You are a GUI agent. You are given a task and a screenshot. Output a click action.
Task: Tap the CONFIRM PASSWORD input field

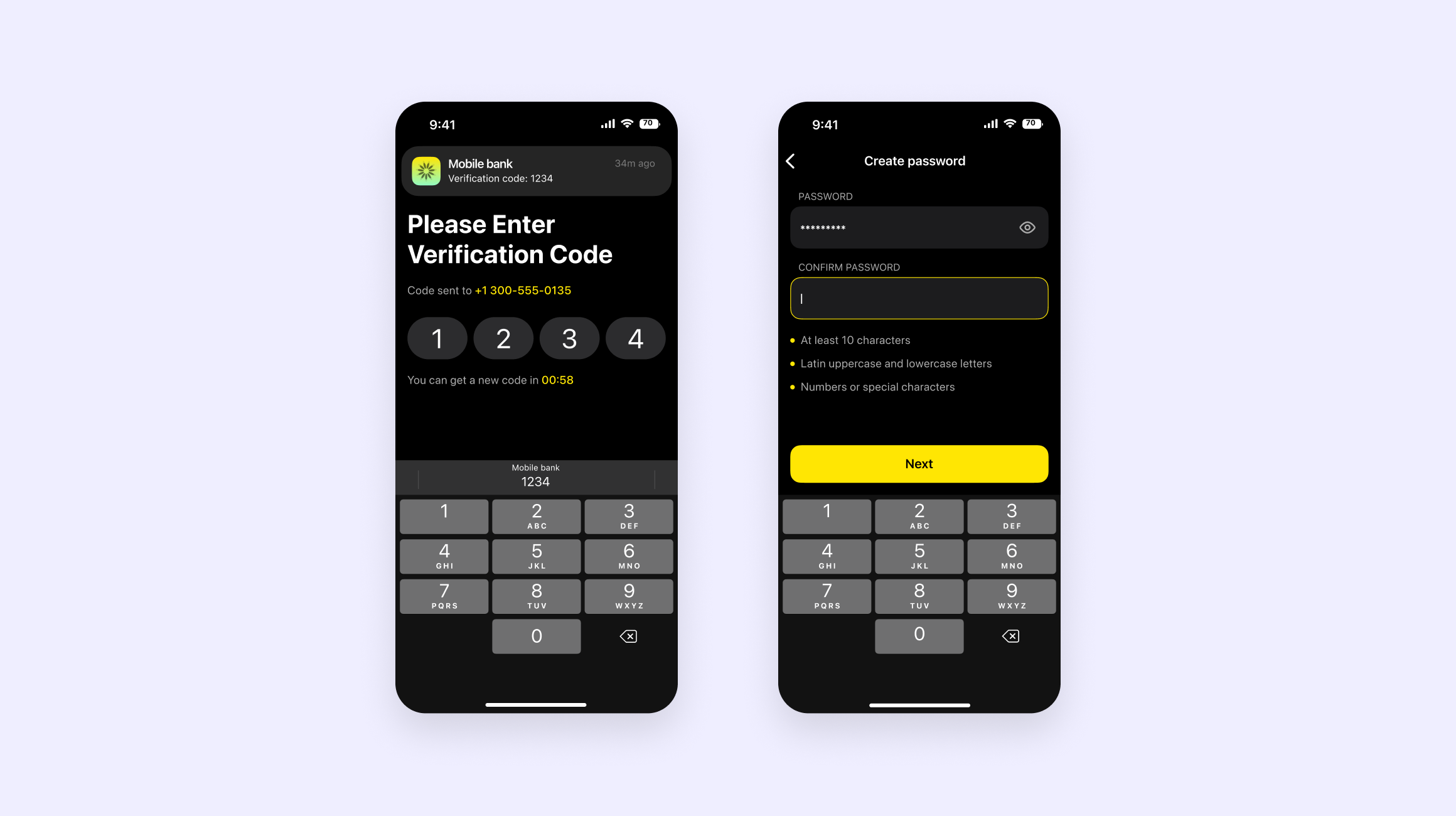919,298
